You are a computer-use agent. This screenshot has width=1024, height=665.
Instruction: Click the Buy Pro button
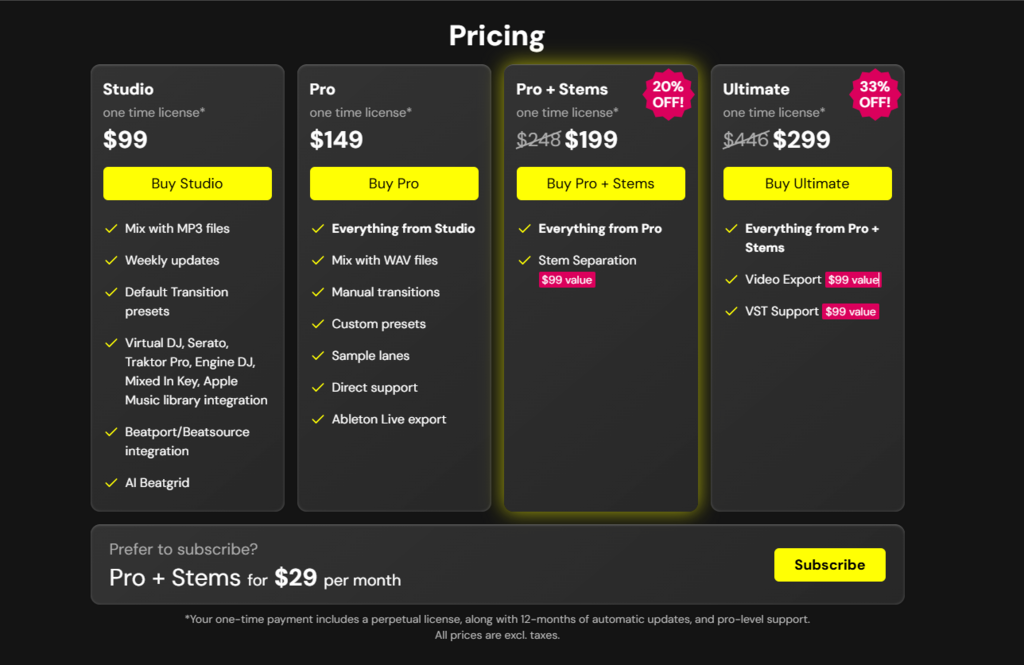(x=394, y=184)
